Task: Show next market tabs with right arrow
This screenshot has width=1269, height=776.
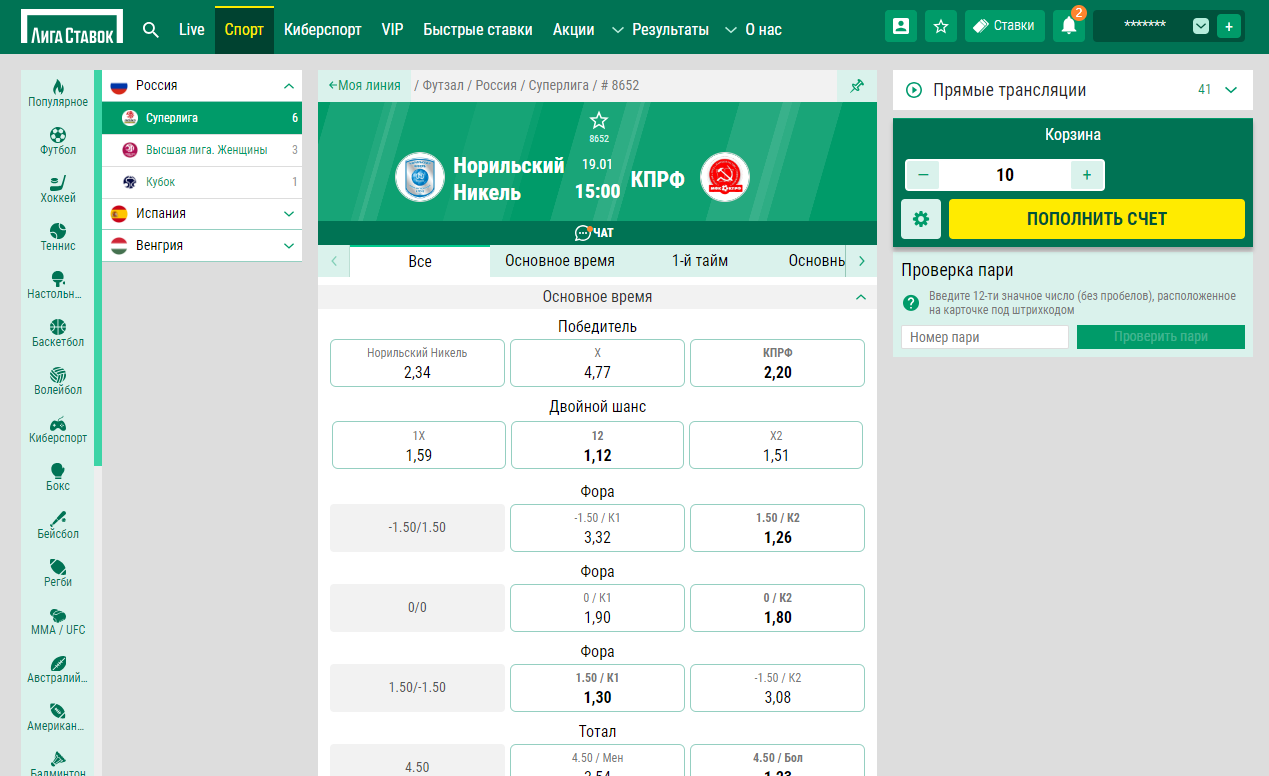Action: coord(862,261)
